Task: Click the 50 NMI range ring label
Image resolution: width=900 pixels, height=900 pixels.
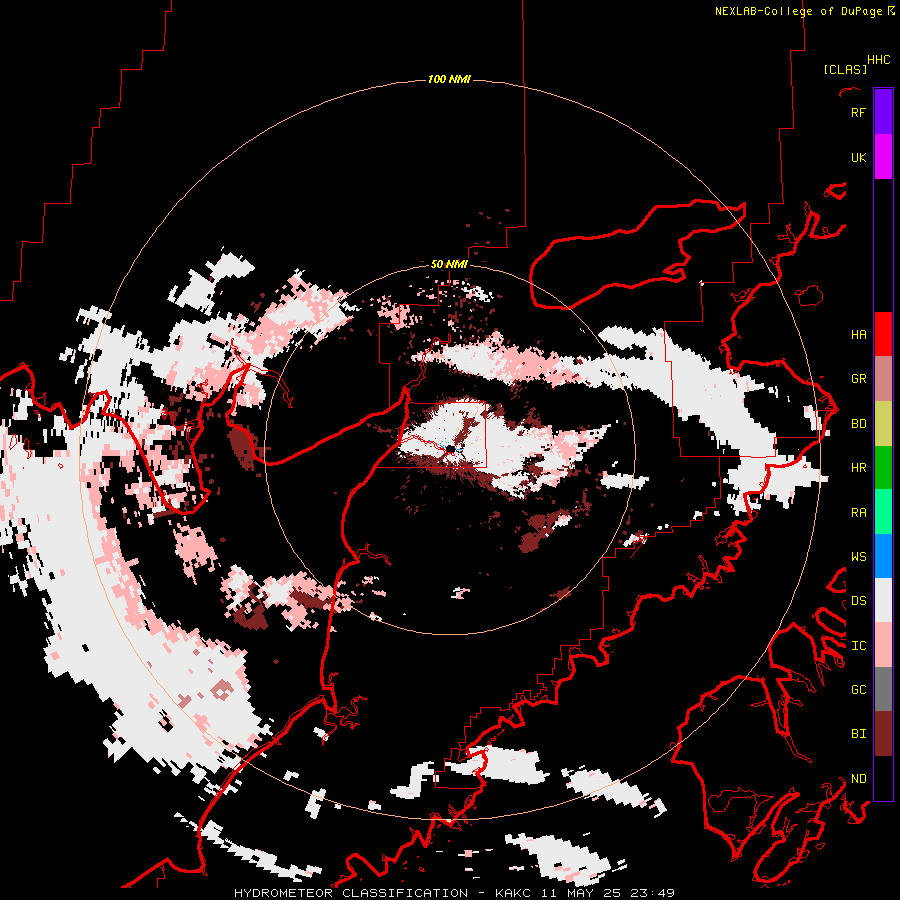Action: click(449, 264)
